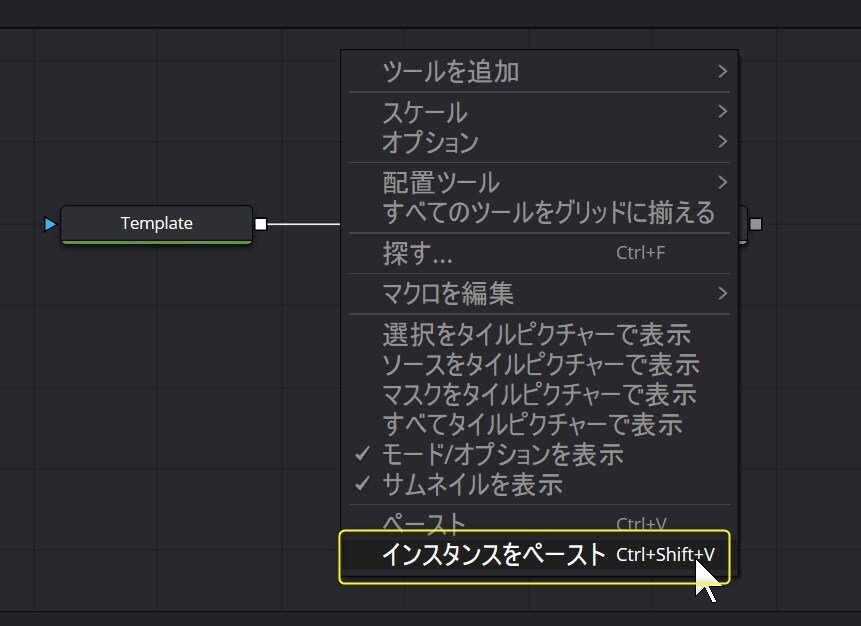Click the gray output connector right of menu

tap(756, 224)
